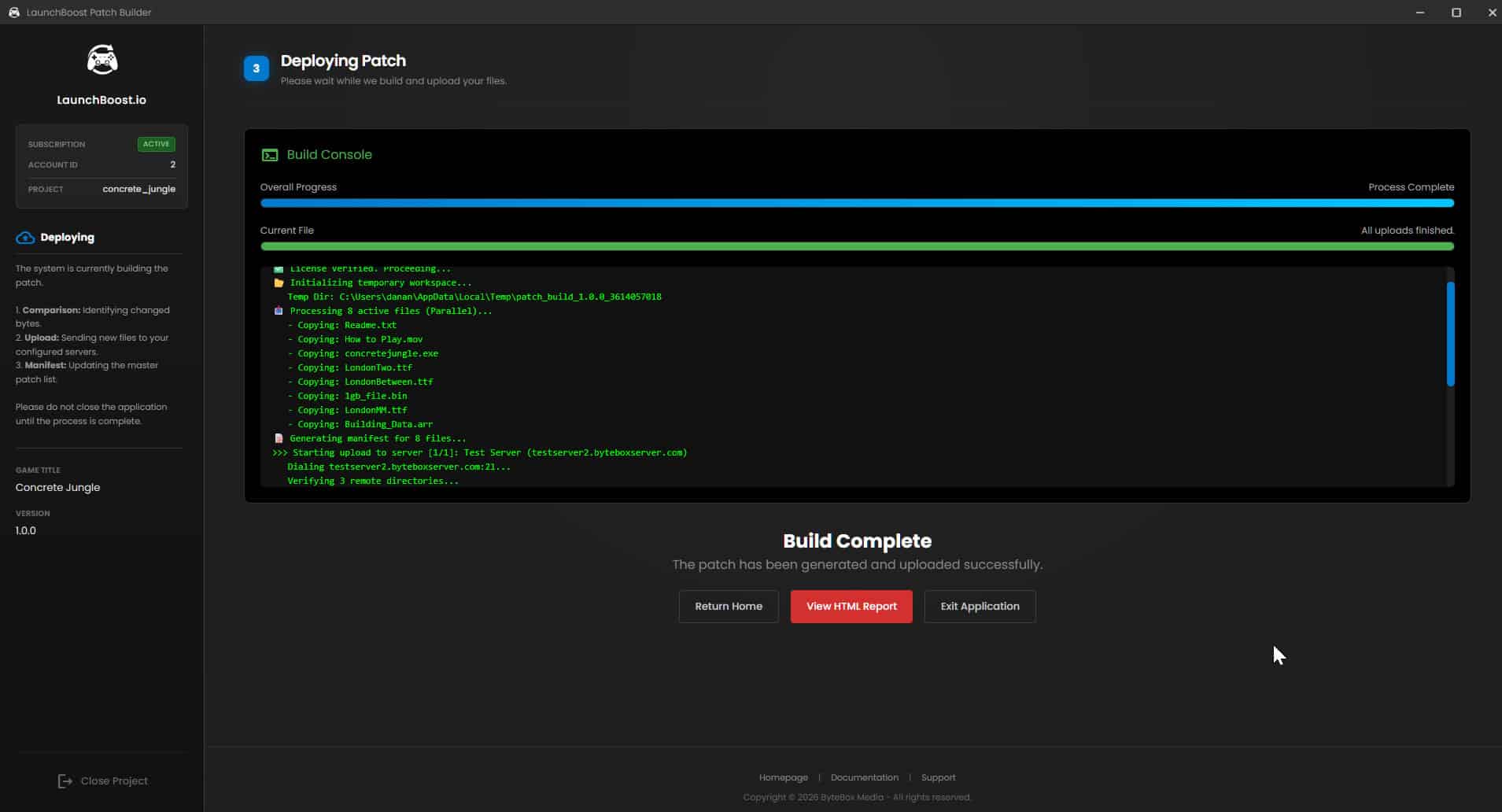The width and height of the screenshot is (1502, 812).
Task: Open the Support footer link
Action: [x=938, y=777]
